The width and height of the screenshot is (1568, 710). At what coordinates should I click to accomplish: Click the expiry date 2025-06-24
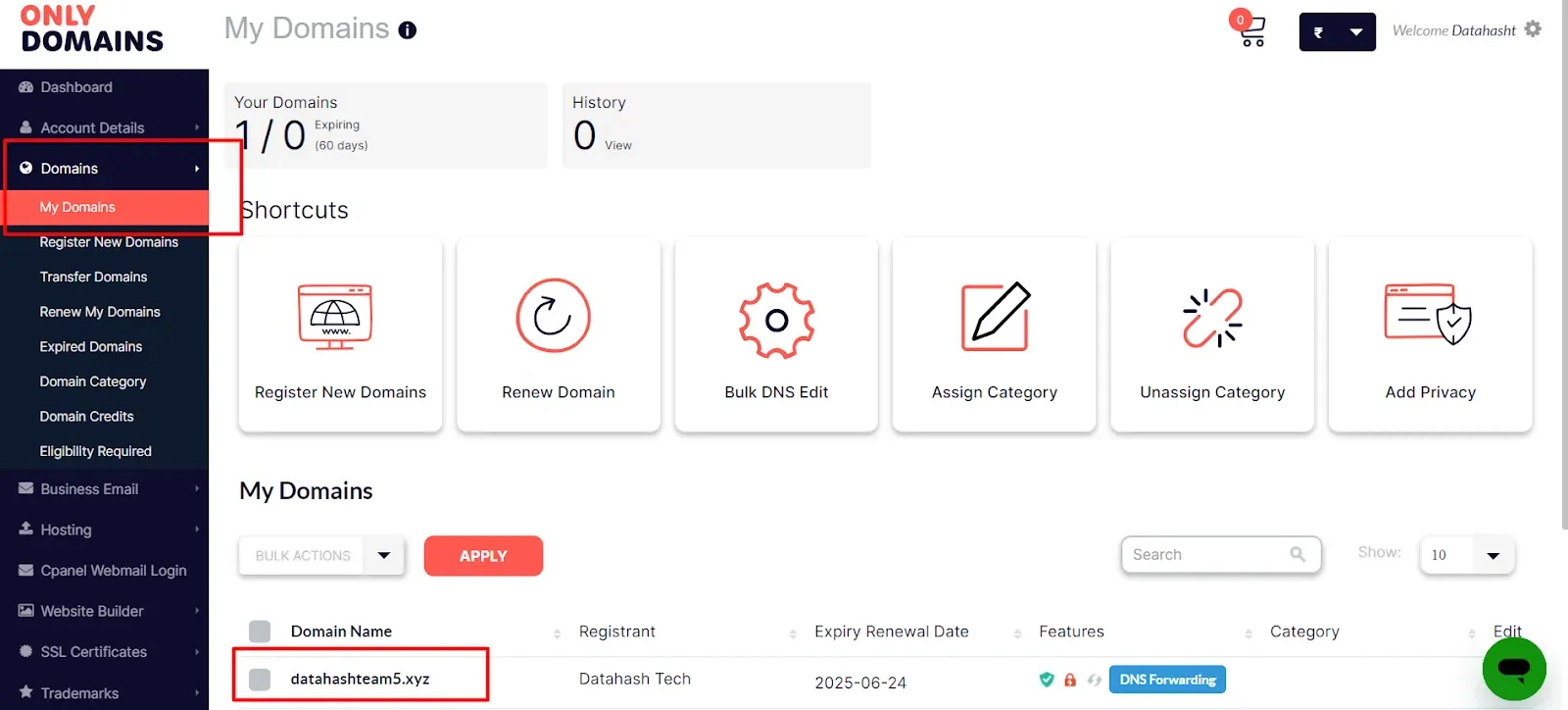point(860,683)
